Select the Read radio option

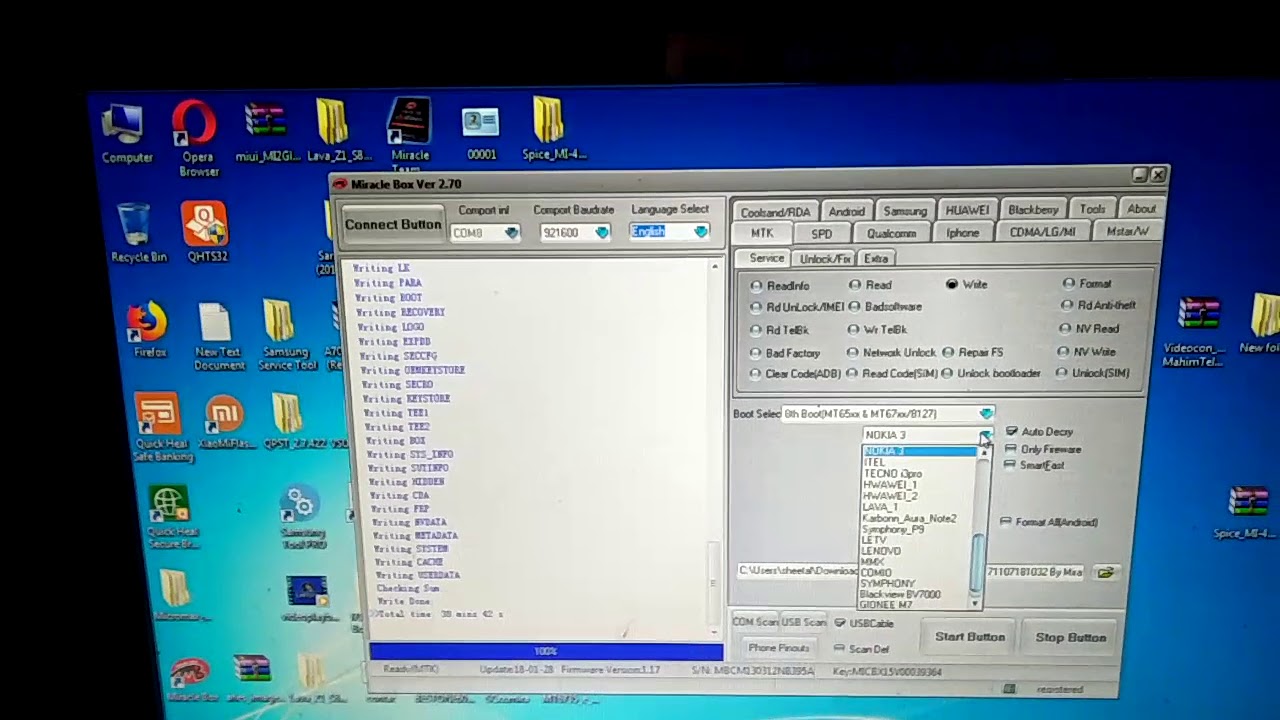[870, 285]
